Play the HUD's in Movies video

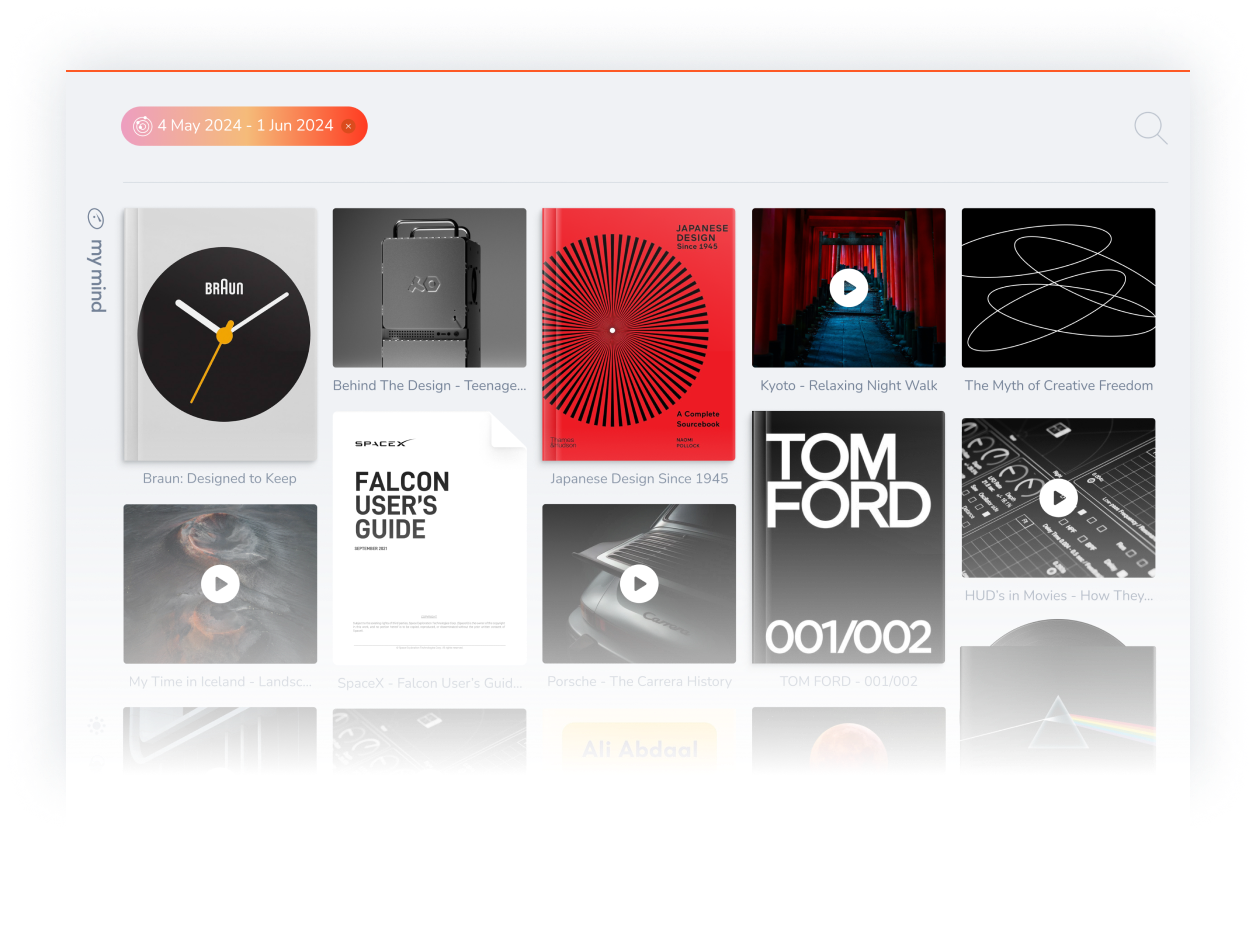1058,497
